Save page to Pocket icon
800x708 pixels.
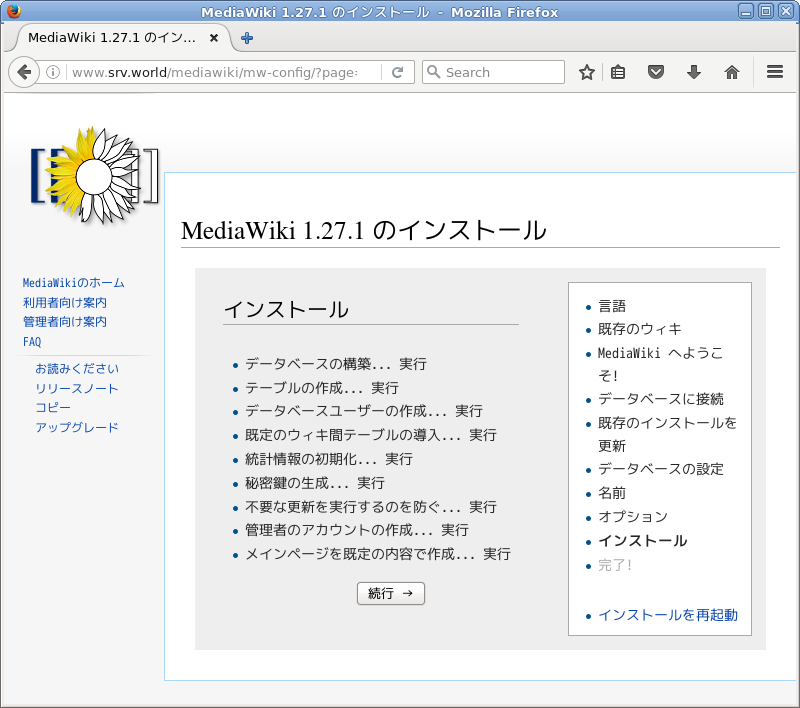tap(656, 72)
